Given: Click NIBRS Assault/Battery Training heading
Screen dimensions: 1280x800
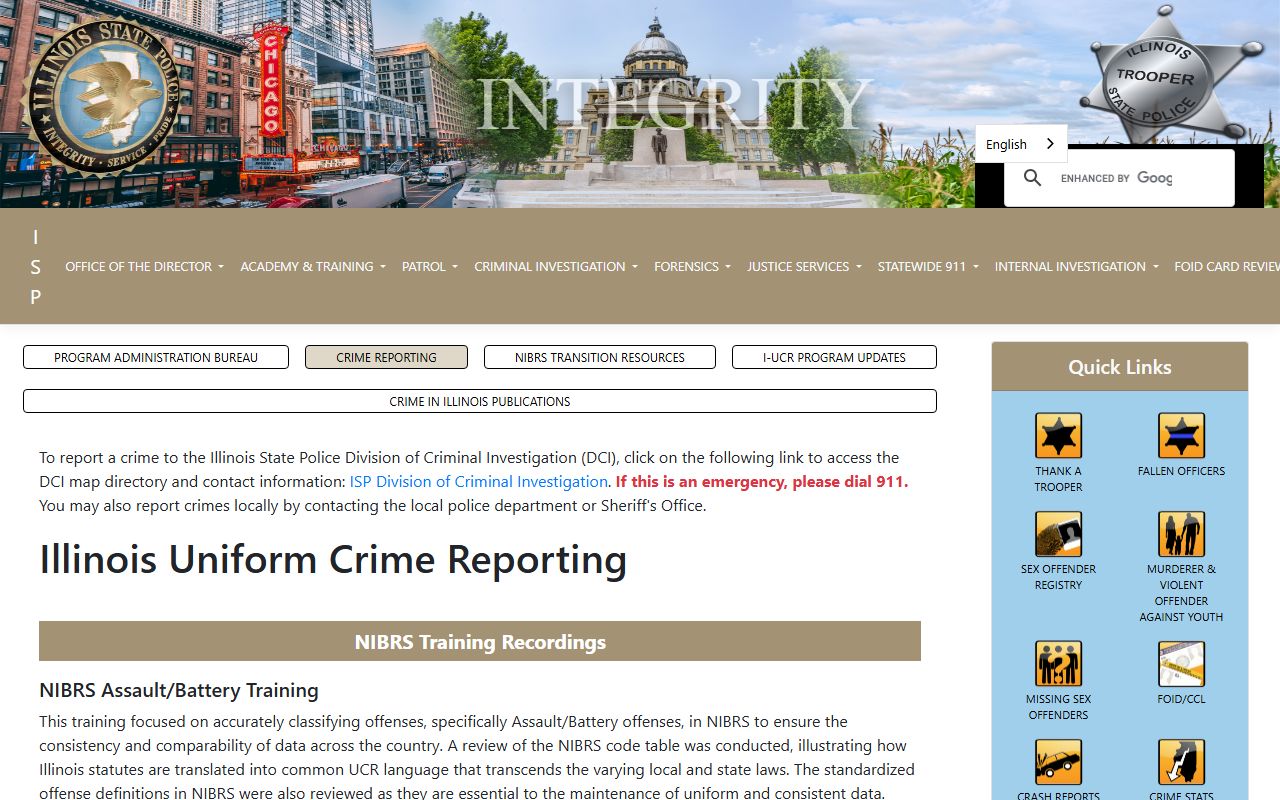Looking at the screenshot, I should tap(179, 690).
